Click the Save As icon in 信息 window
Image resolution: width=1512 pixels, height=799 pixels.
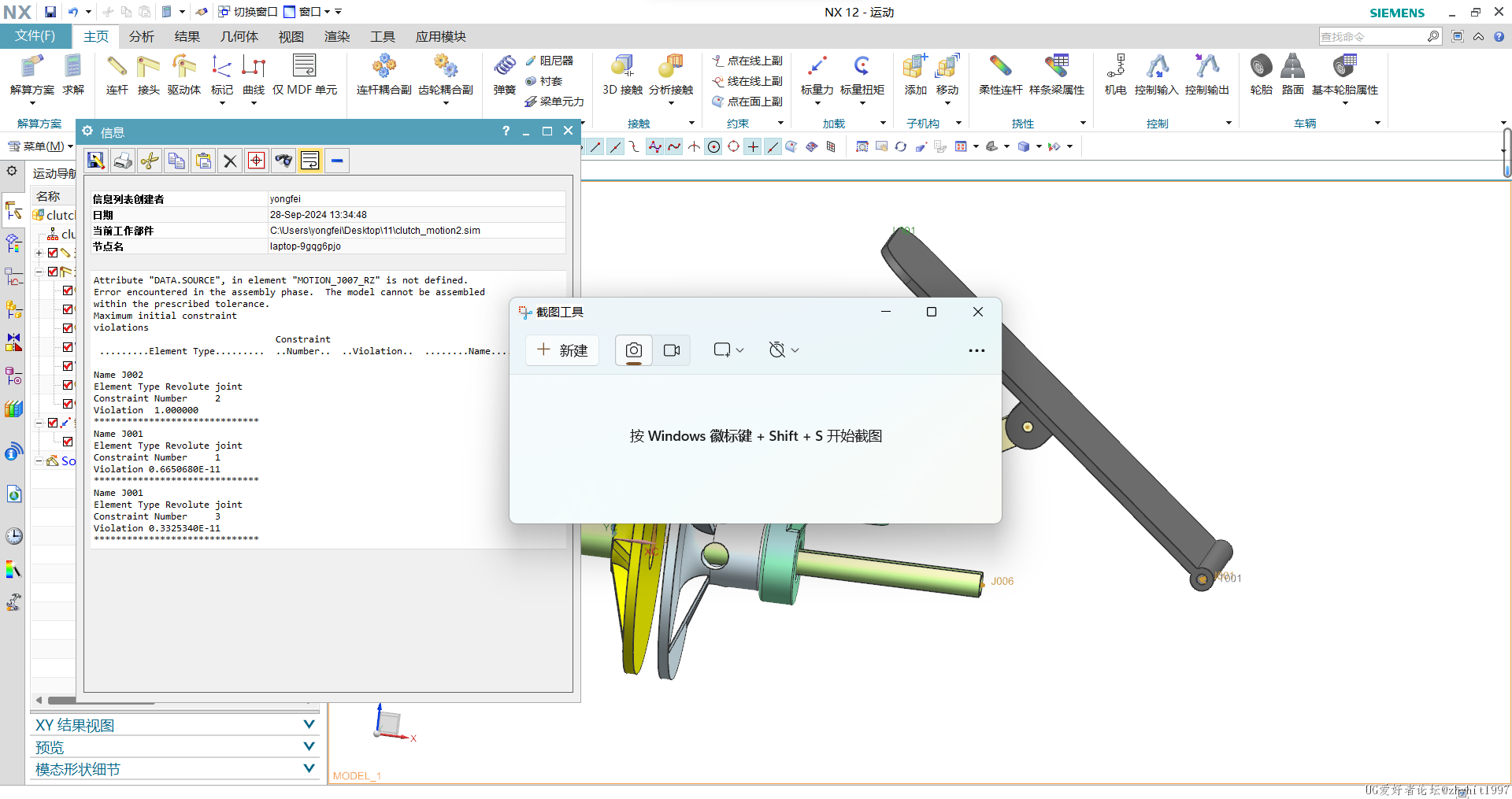[x=96, y=161]
